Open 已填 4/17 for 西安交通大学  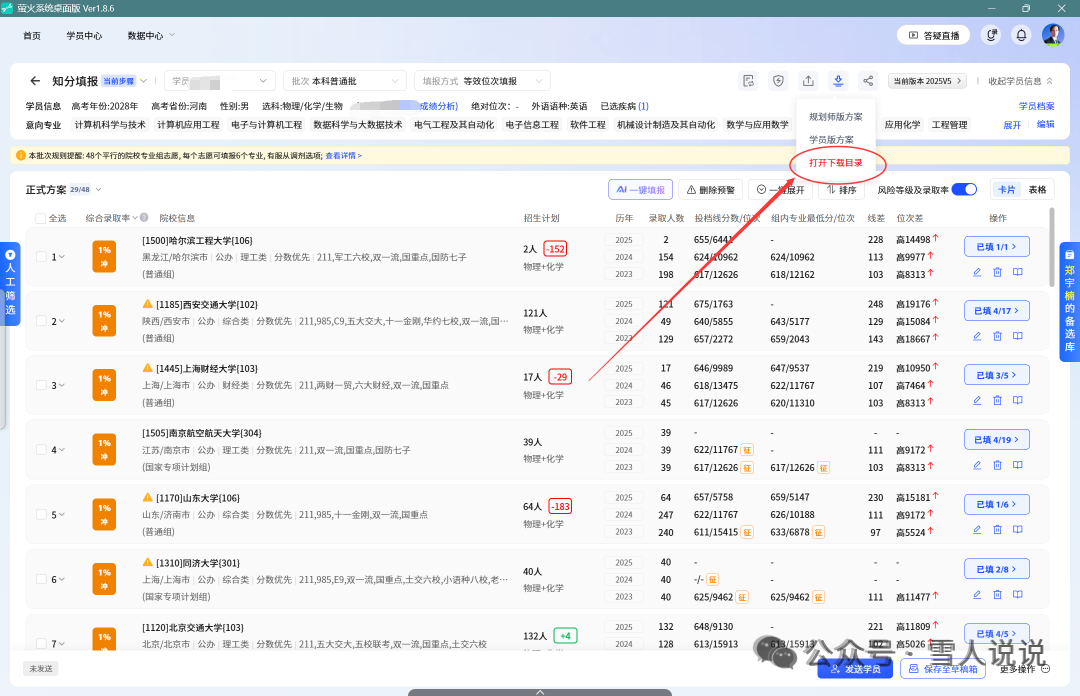pyautogui.click(x=997, y=311)
